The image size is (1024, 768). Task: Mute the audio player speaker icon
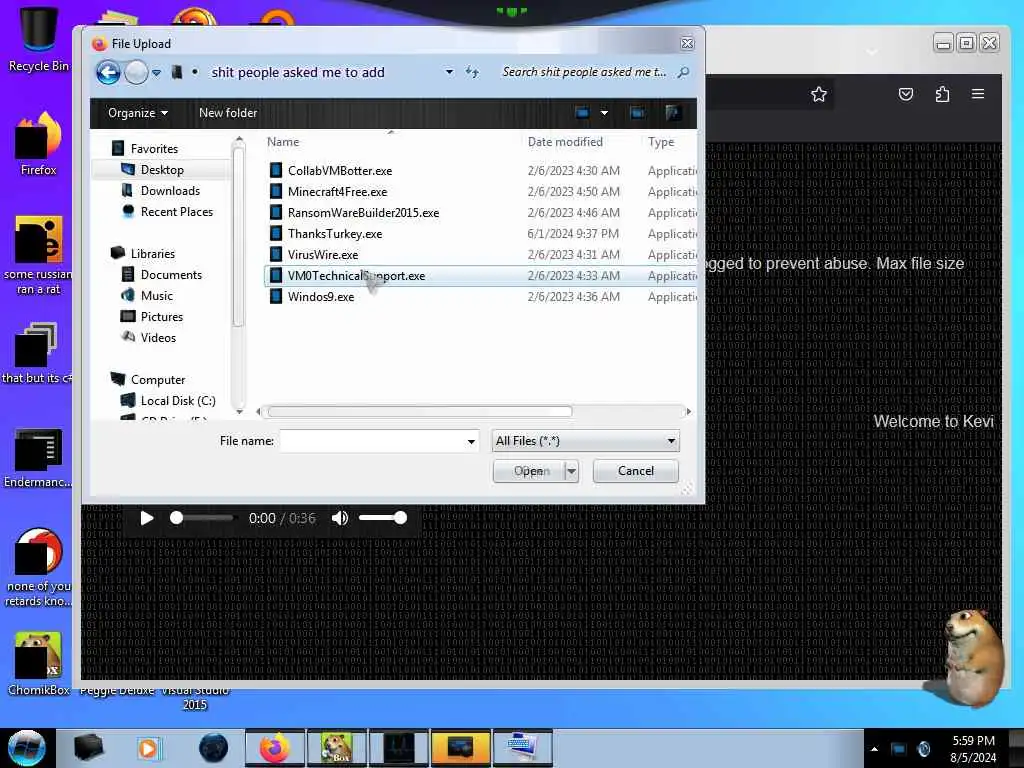pyautogui.click(x=340, y=518)
